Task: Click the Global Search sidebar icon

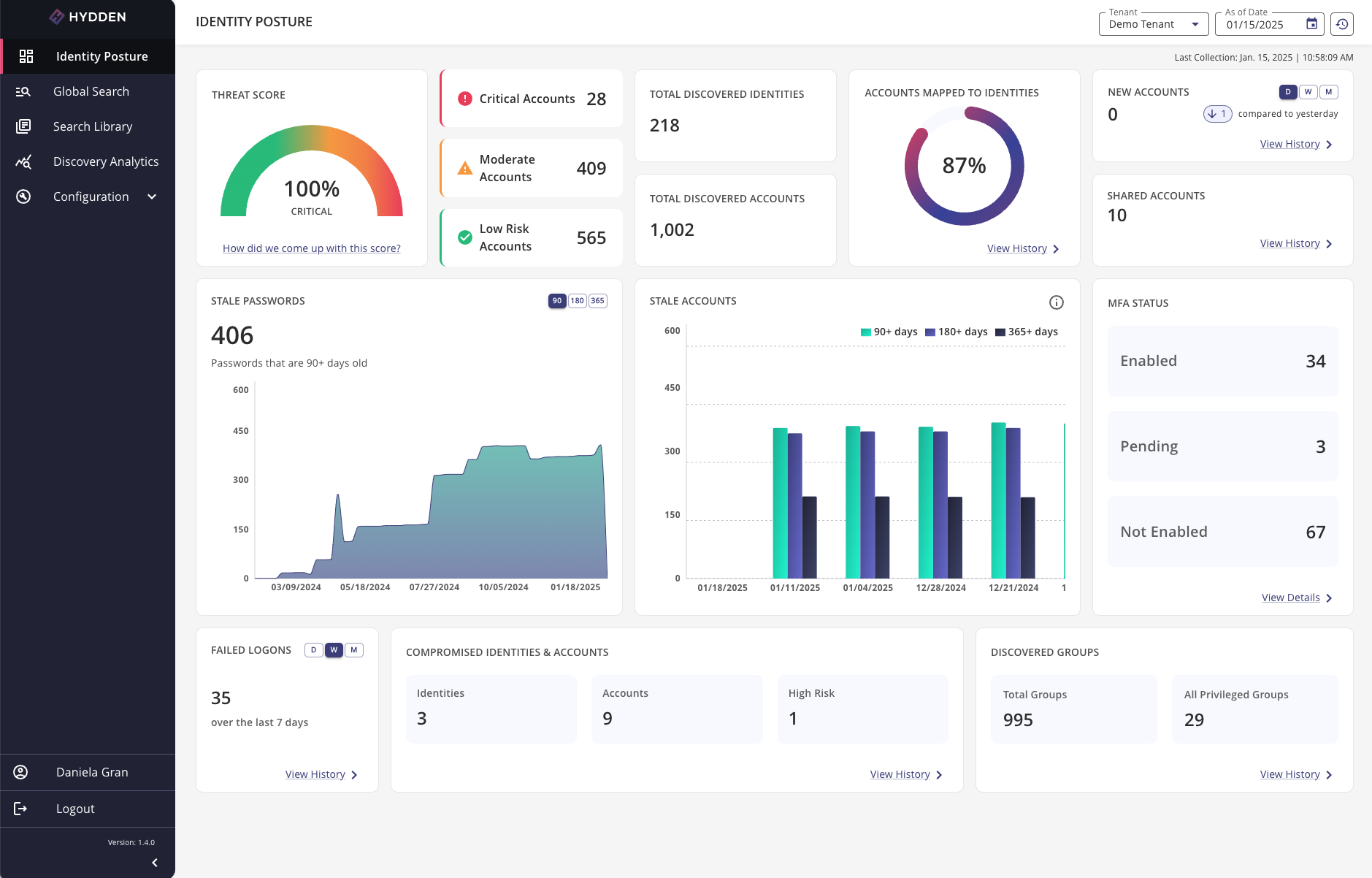Action: pos(23,91)
